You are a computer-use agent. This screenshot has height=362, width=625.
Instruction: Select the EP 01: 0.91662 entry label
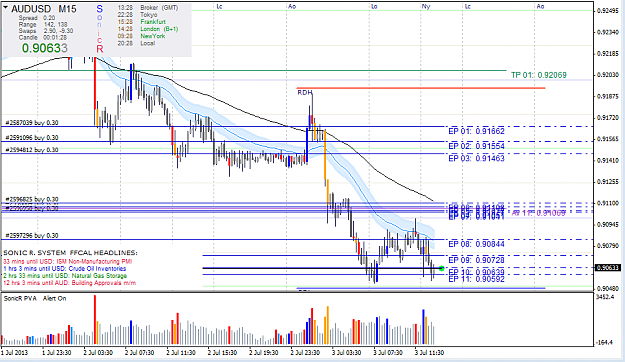point(476,131)
